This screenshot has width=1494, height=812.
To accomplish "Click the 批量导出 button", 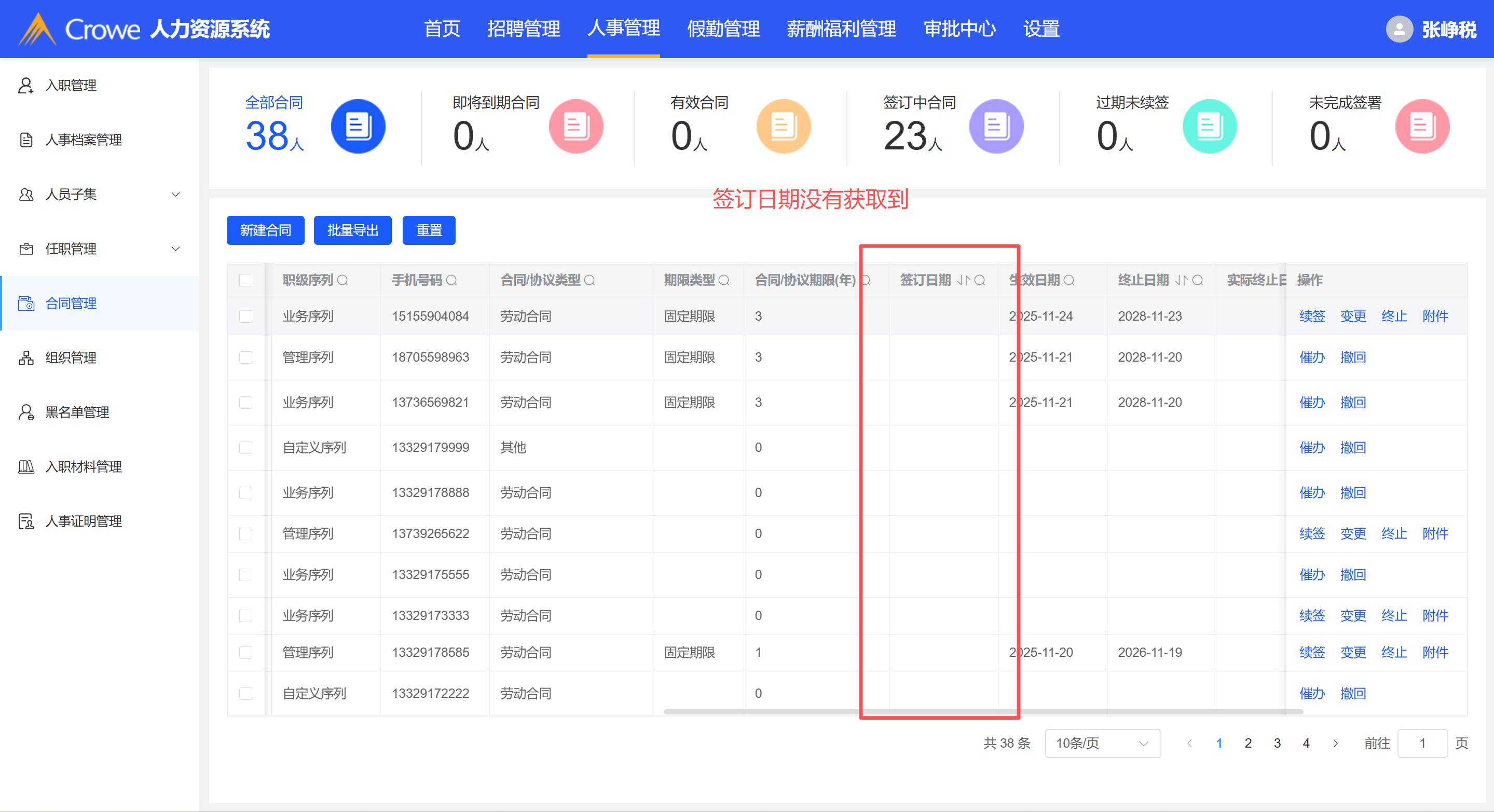I will point(352,230).
